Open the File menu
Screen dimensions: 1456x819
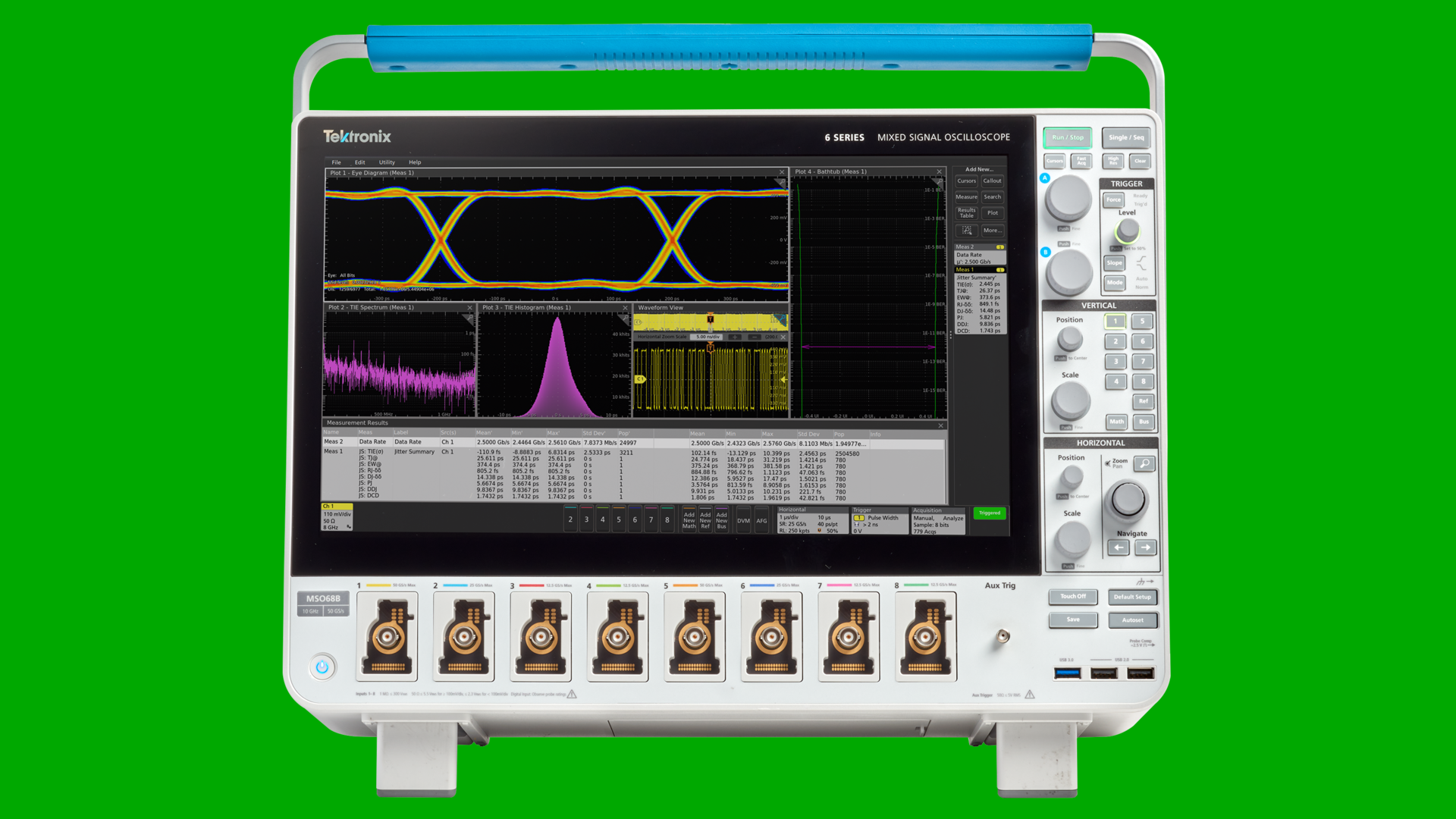(336, 162)
